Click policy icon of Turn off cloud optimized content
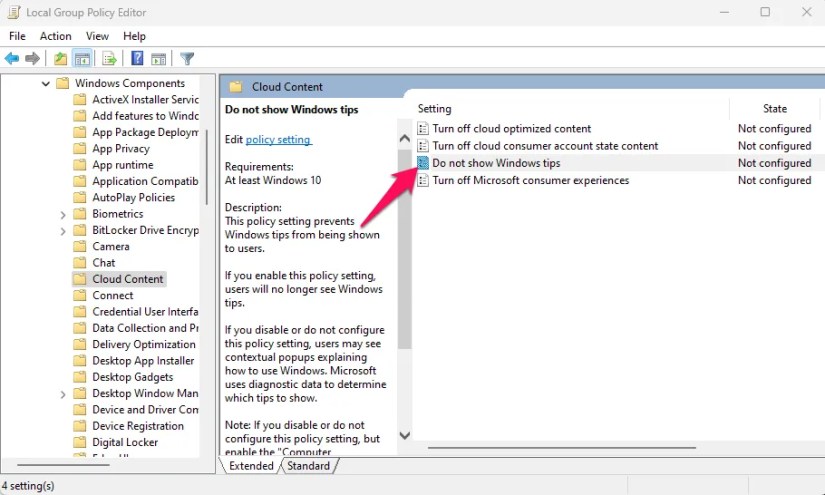The height and width of the screenshot is (495, 825). click(423, 128)
